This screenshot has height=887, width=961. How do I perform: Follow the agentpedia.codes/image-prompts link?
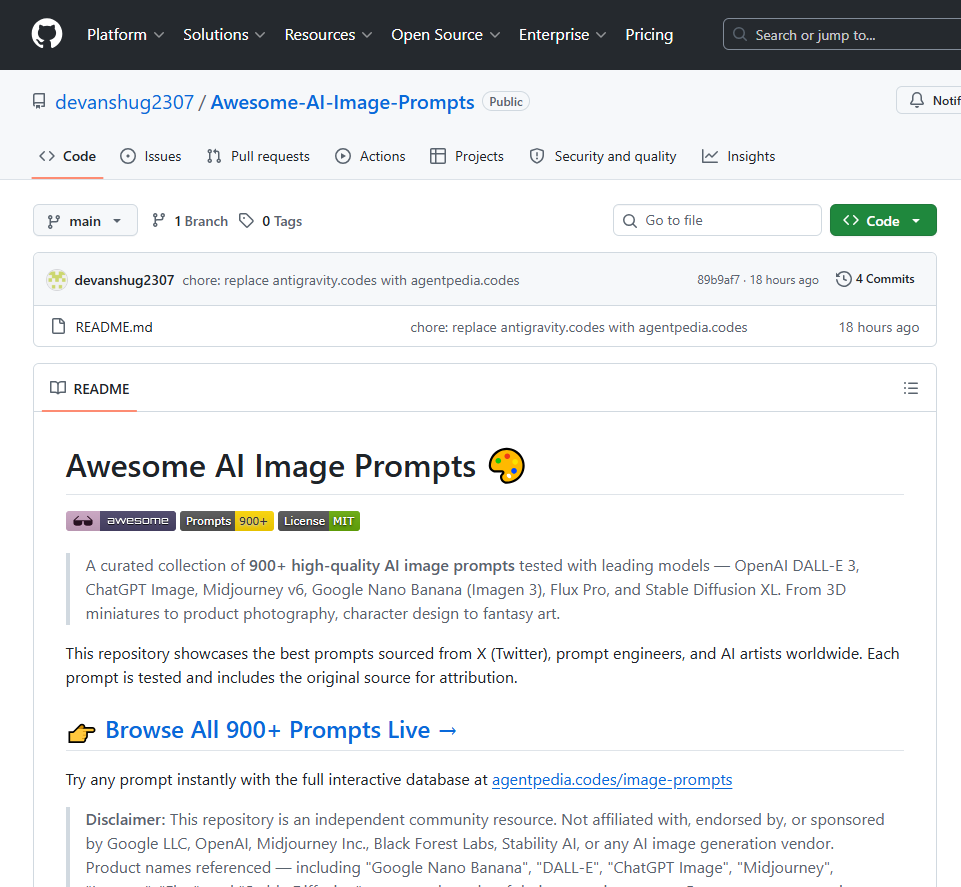612,780
